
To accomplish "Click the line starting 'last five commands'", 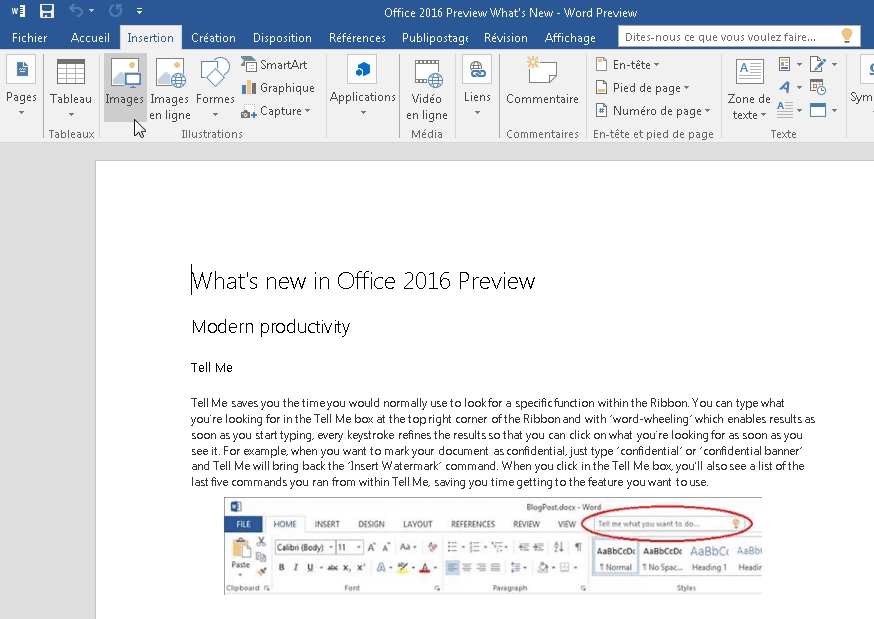I will 449,482.
